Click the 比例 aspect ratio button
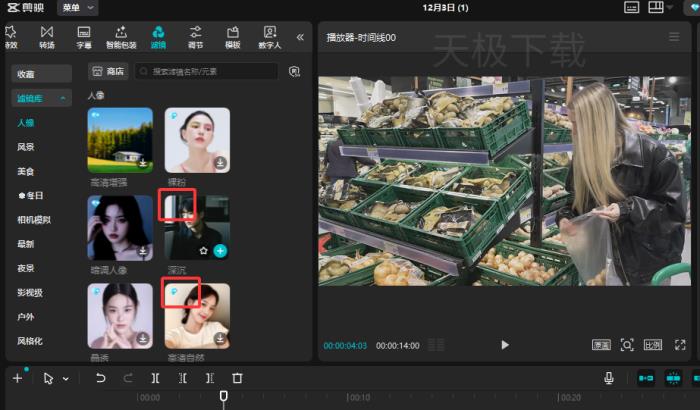The height and width of the screenshot is (410, 700). (652, 345)
